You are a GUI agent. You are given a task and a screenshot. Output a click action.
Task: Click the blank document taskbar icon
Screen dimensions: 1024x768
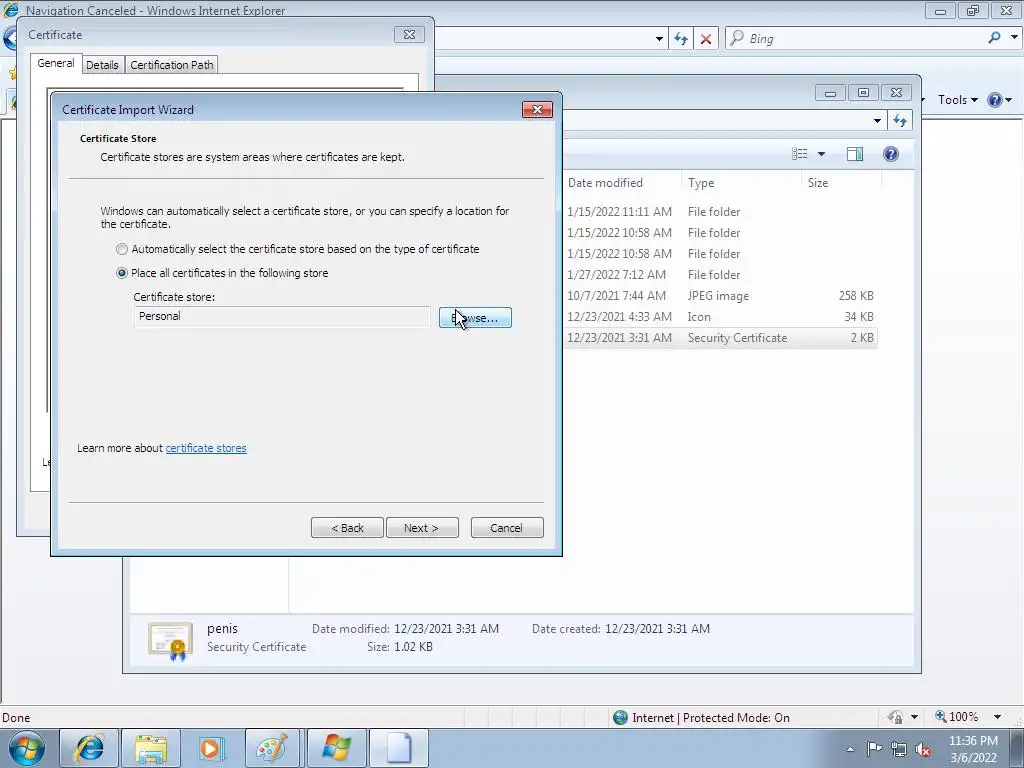point(398,748)
